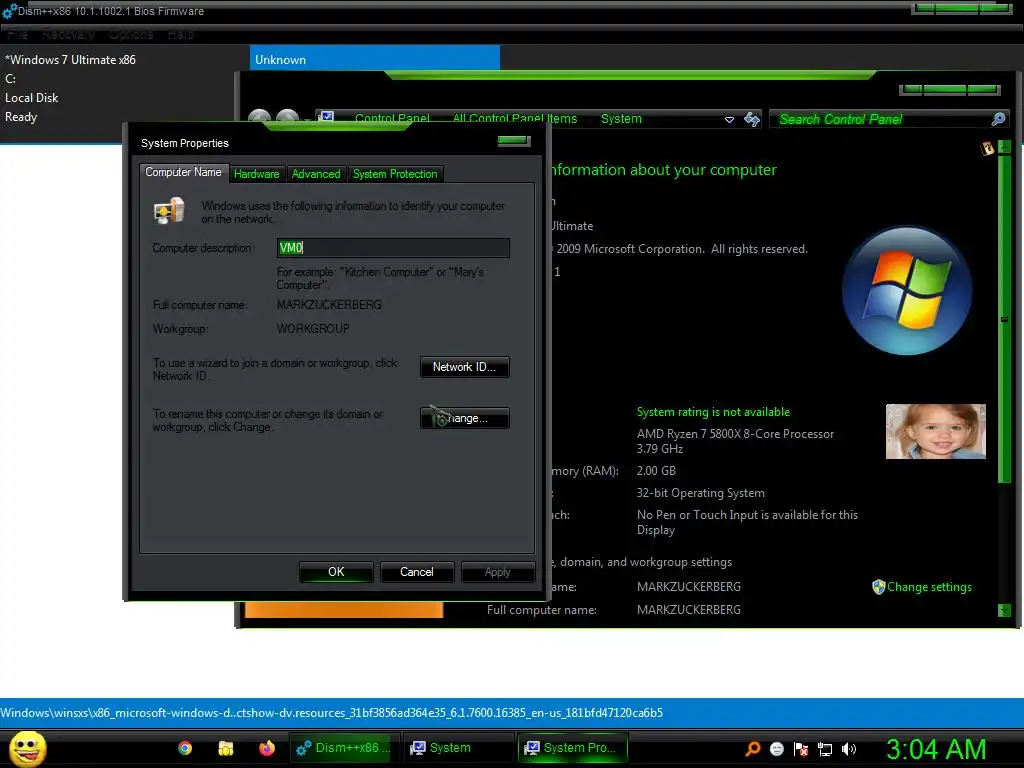Image resolution: width=1024 pixels, height=768 pixels.
Task: Open the Change settings link
Action: click(929, 587)
